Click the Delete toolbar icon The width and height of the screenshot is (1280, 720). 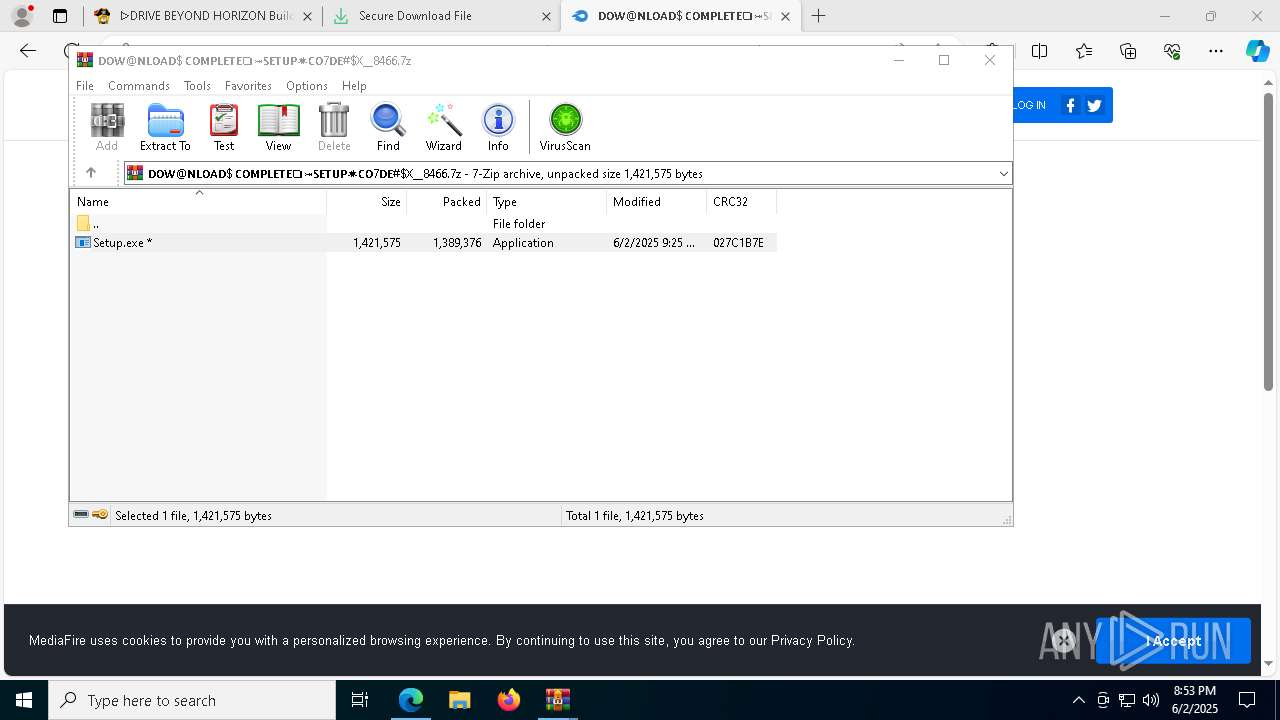pyautogui.click(x=334, y=127)
